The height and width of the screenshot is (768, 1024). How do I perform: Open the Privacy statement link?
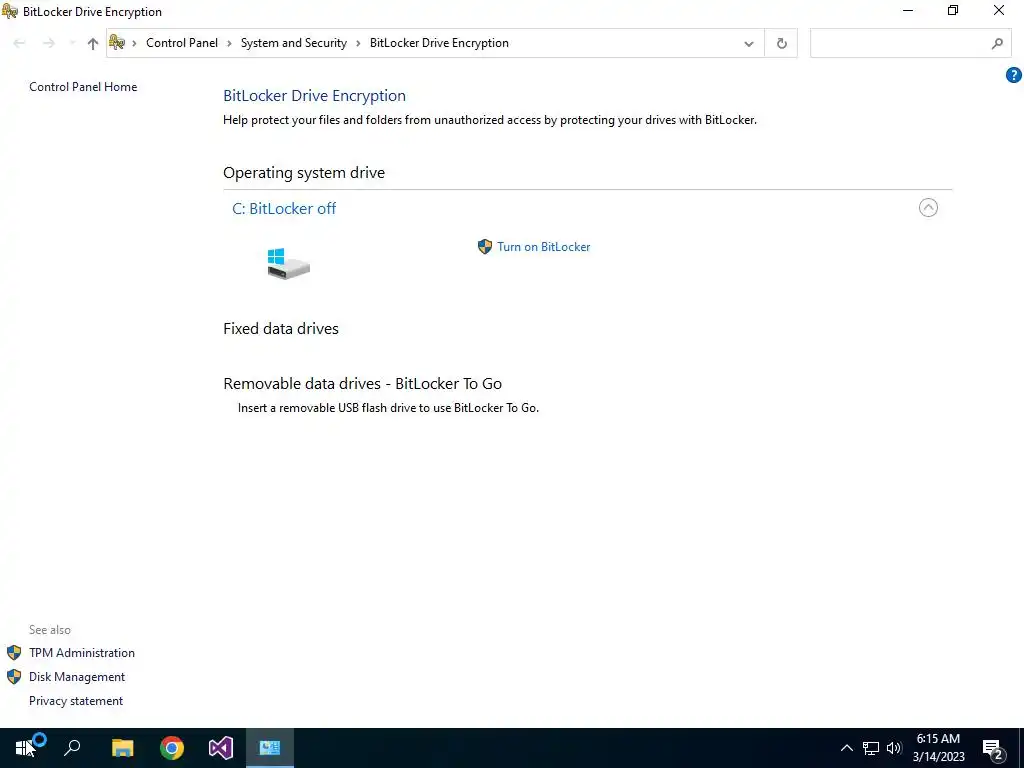(x=76, y=701)
